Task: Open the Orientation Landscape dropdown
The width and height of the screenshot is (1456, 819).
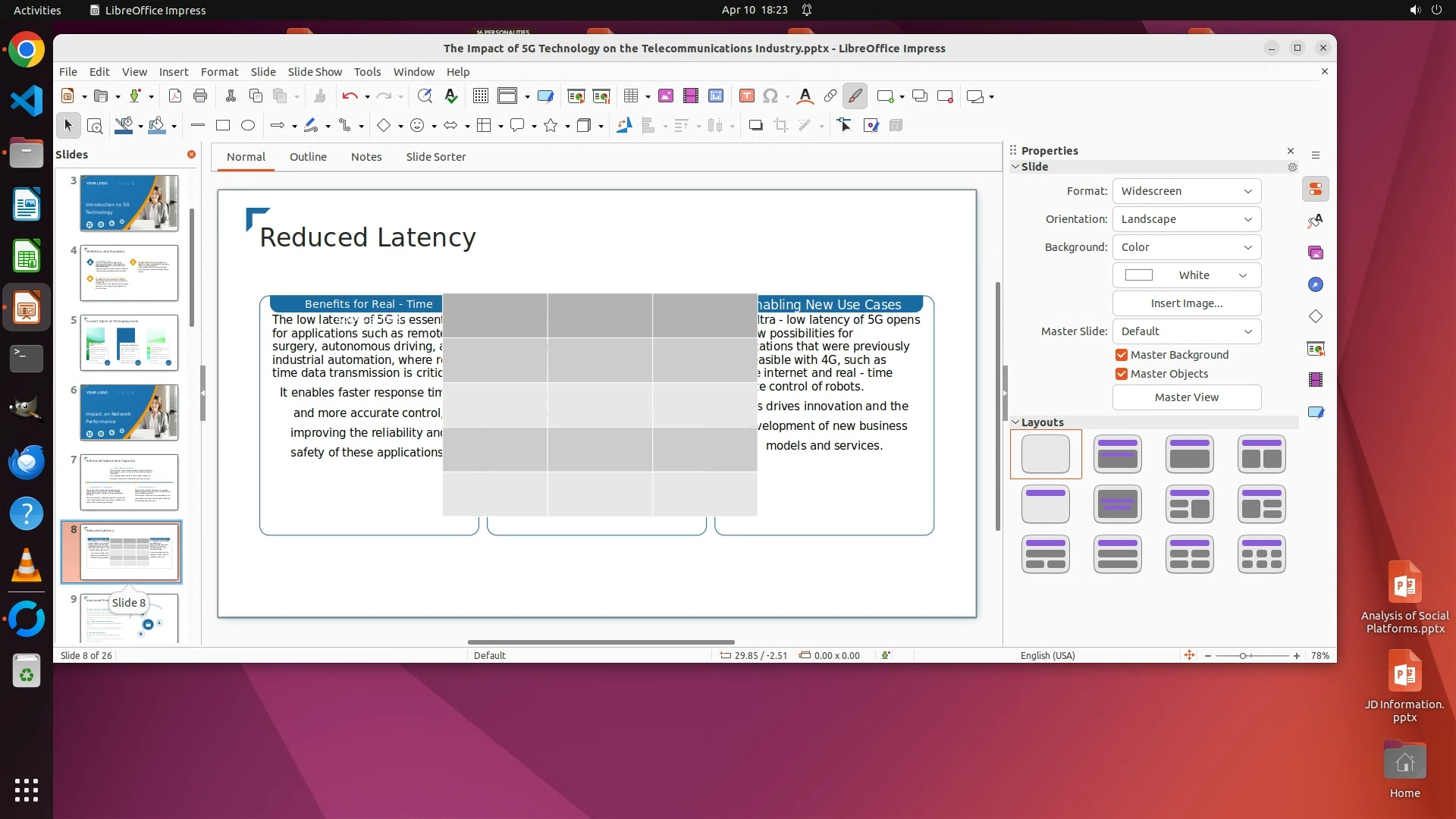Action: (x=1186, y=219)
